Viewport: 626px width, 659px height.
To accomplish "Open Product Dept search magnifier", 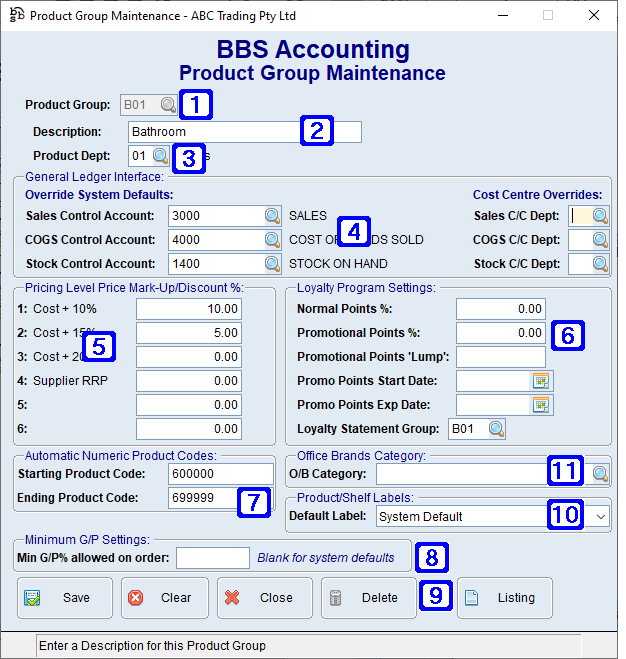I will [160, 156].
